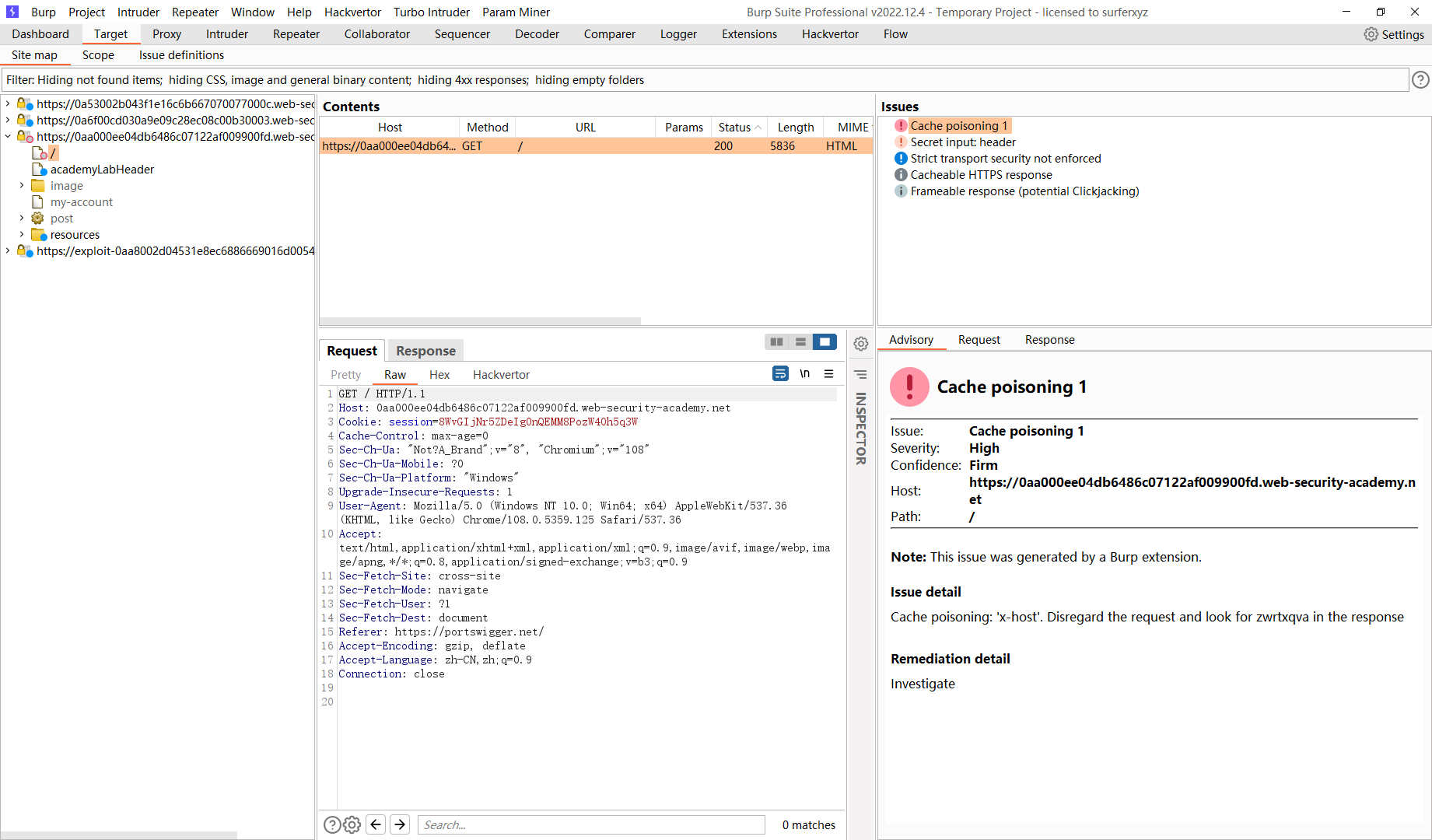1432x840 pixels.
Task: Click the post gear icon in site map
Action: tap(37, 218)
